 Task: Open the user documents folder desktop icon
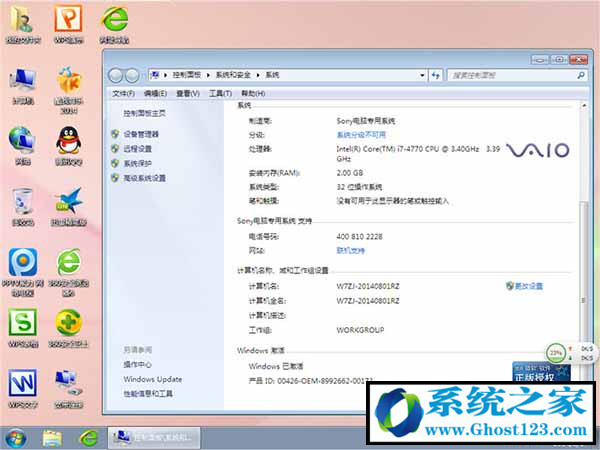(23, 24)
